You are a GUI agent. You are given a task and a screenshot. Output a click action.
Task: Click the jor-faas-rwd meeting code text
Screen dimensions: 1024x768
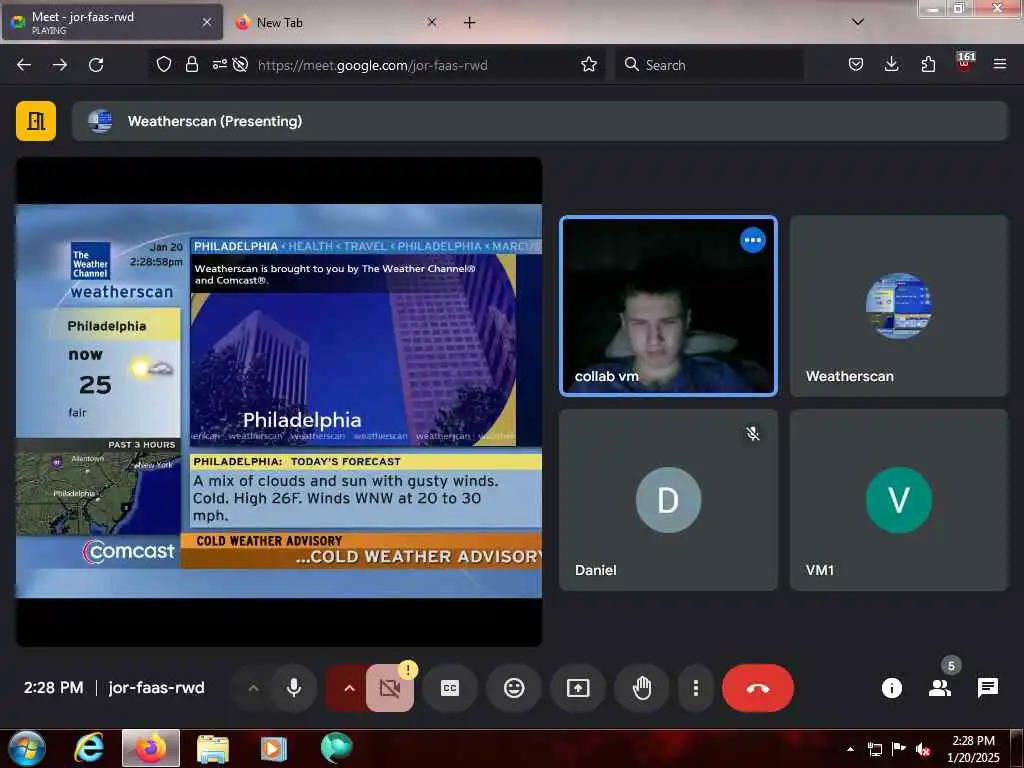click(x=157, y=688)
